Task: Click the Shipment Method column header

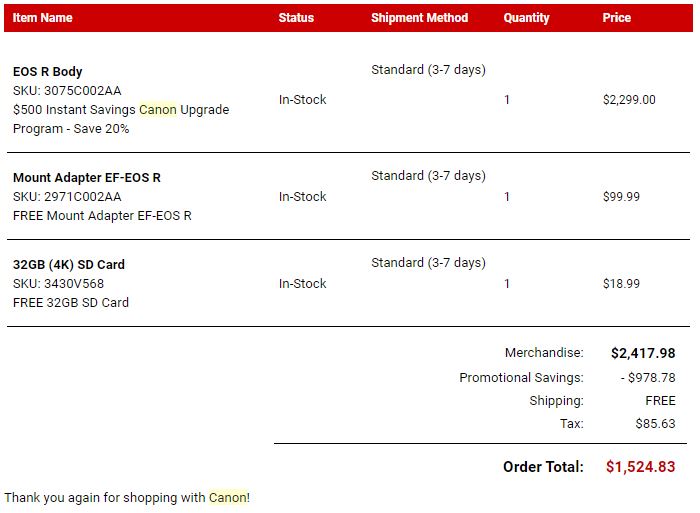Action: [x=419, y=18]
